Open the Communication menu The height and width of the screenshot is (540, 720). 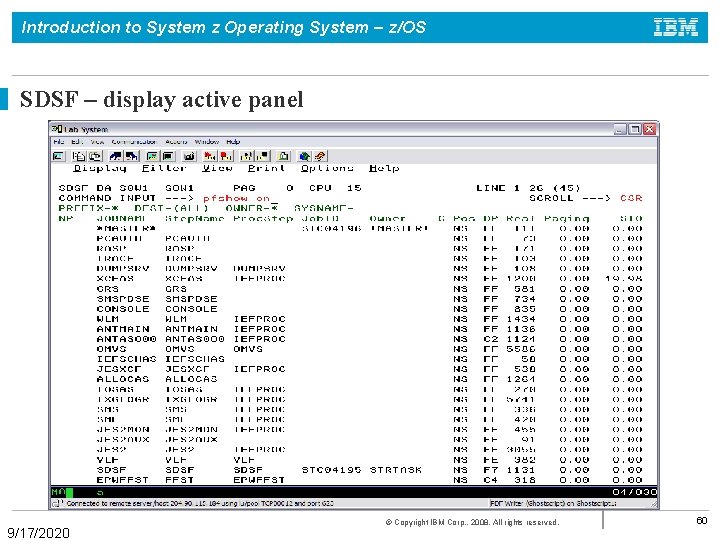point(134,141)
